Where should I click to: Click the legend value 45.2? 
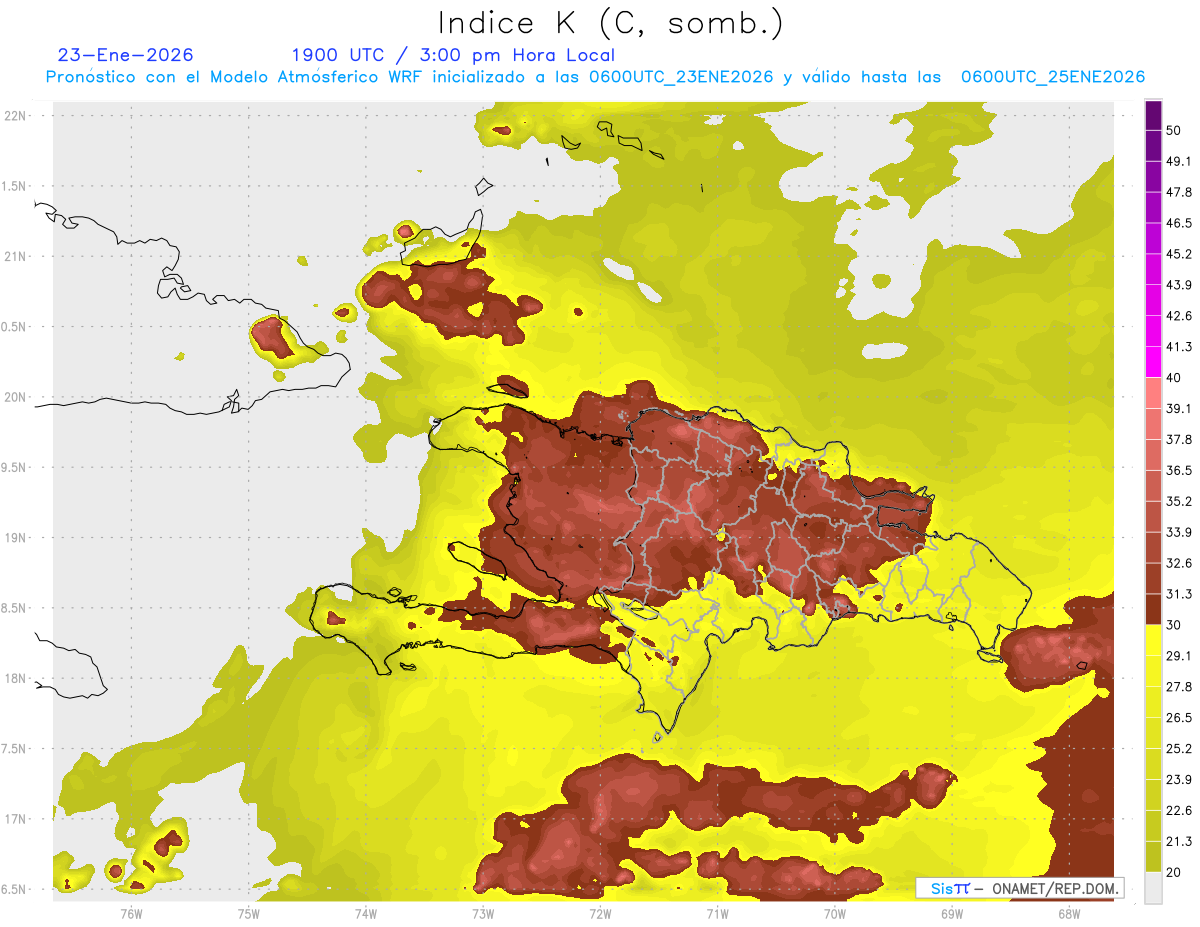(1179, 254)
